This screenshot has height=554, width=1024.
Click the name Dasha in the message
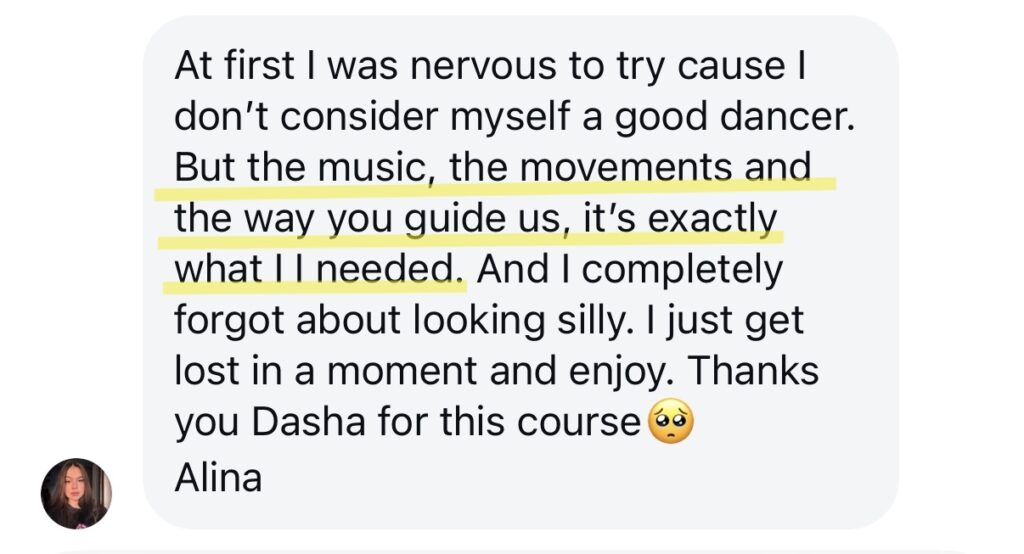(298, 424)
